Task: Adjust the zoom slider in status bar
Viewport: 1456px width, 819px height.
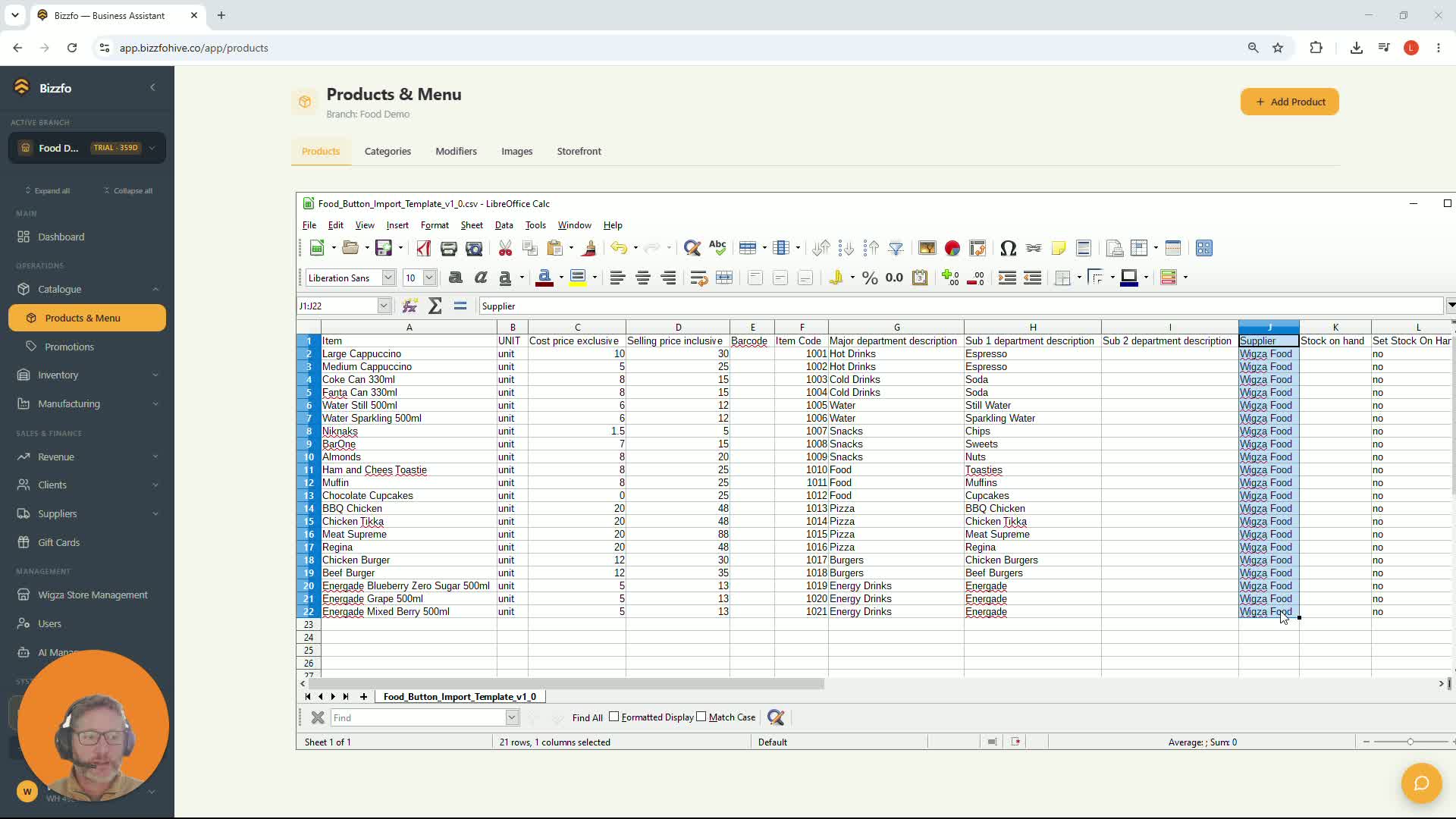Action: pyautogui.click(x=1410, y=742)
